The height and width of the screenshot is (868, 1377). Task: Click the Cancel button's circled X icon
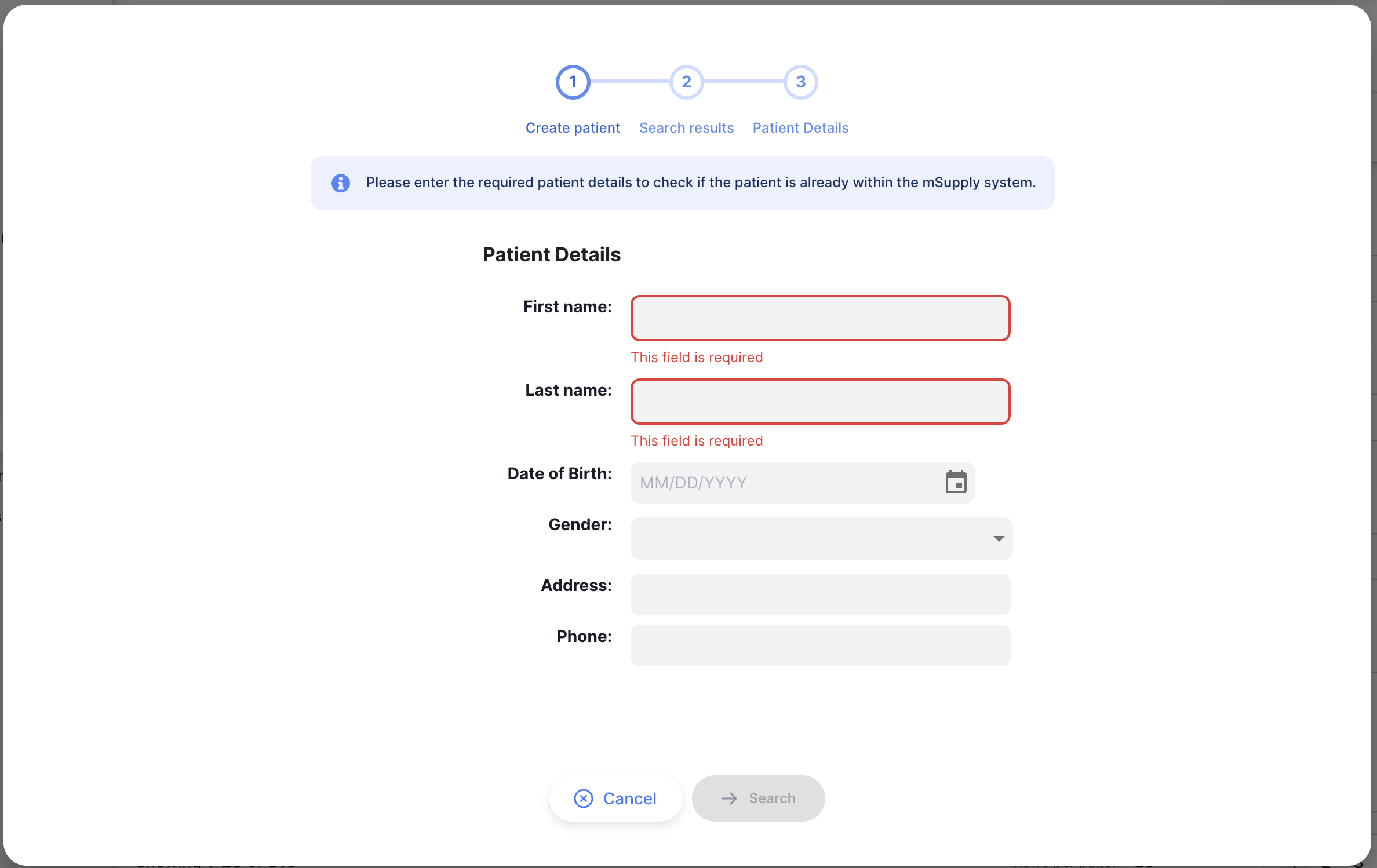pyautogui.click(x=583, y=798)
